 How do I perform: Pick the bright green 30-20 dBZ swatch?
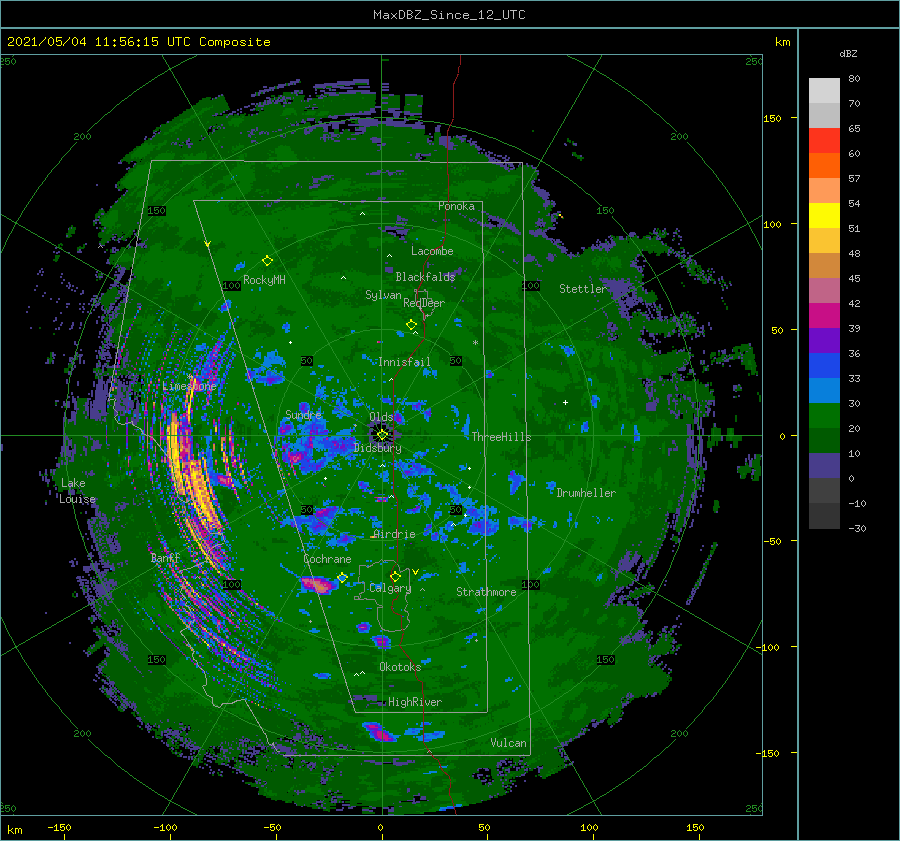click(x=824, y=415)
